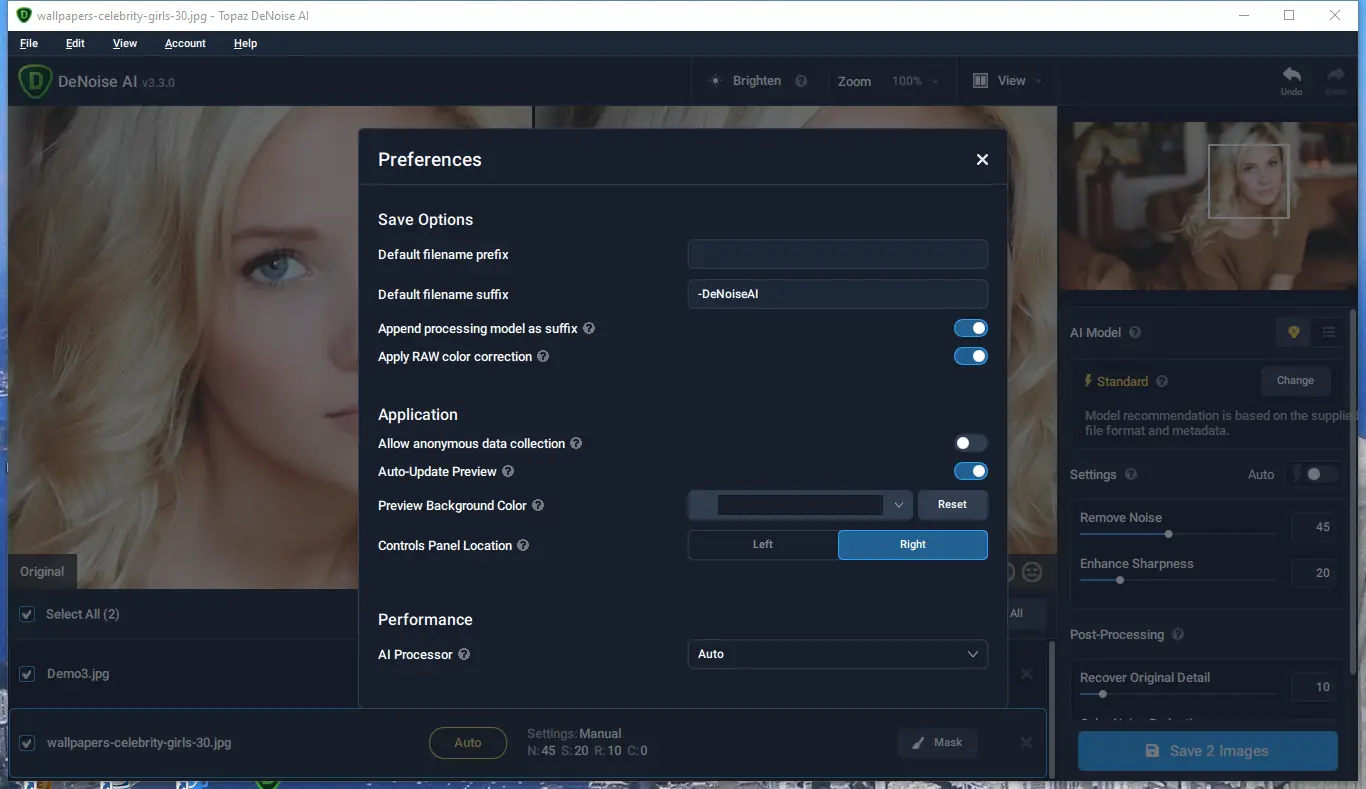Set Controls Panel Location to Right

point(913,545)
